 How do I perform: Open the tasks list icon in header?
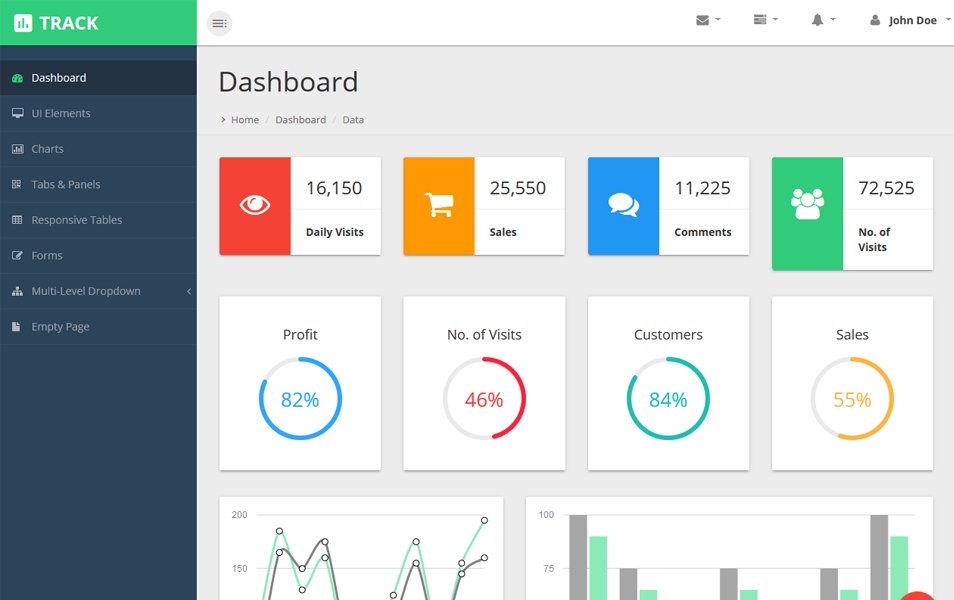pyautogui.click(x=760, y=19)
